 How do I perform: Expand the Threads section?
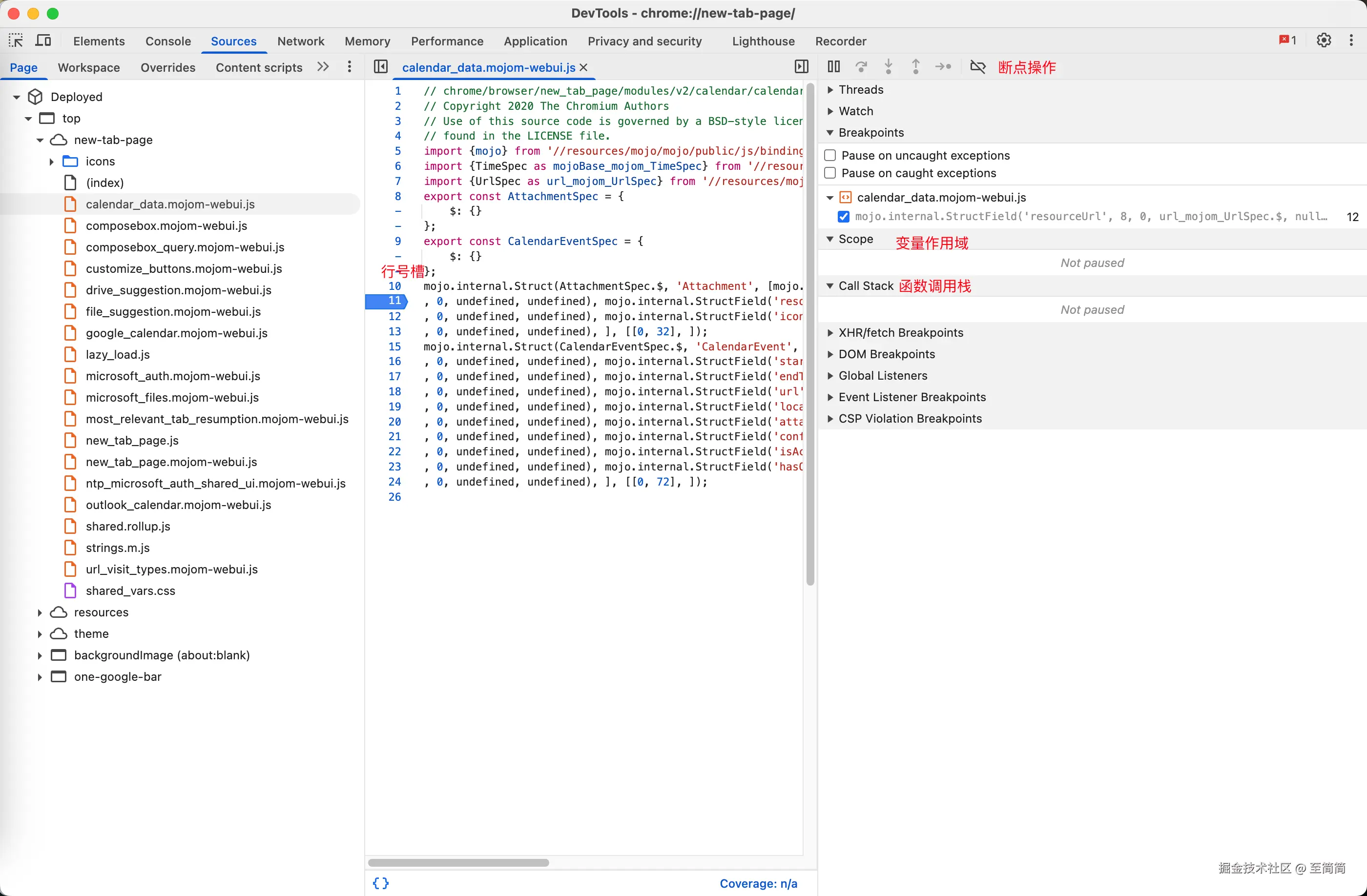click(x=860, y=89)
